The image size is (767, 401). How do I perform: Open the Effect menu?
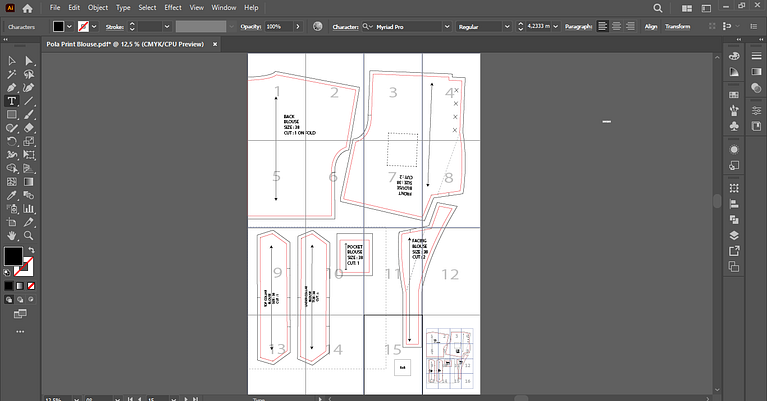point(173,8)
